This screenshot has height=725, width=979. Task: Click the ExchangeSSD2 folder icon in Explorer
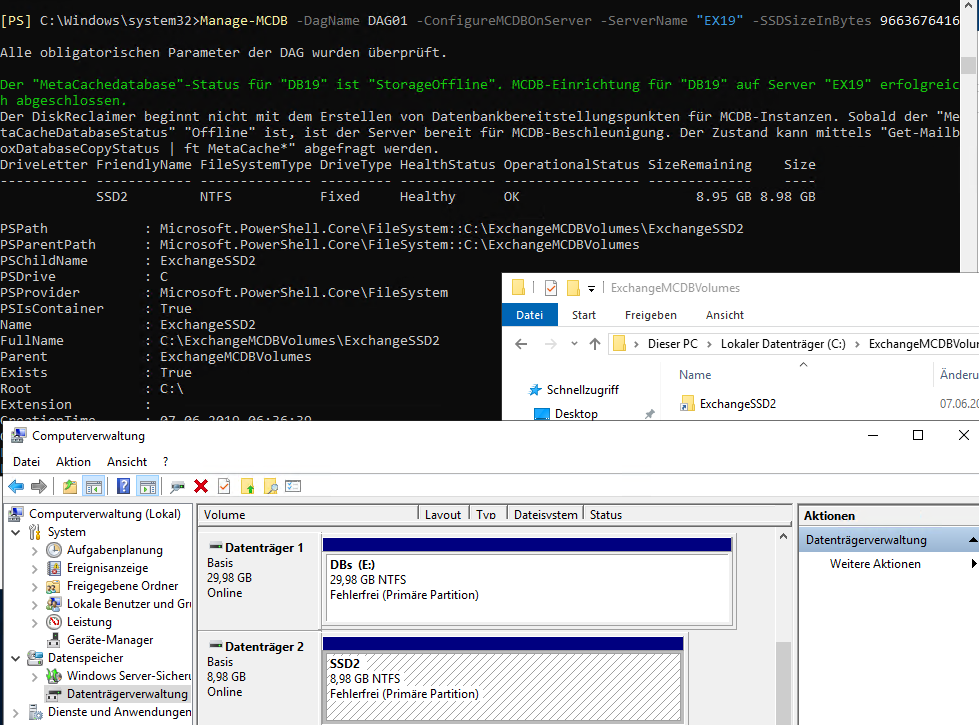pos(687,404)
